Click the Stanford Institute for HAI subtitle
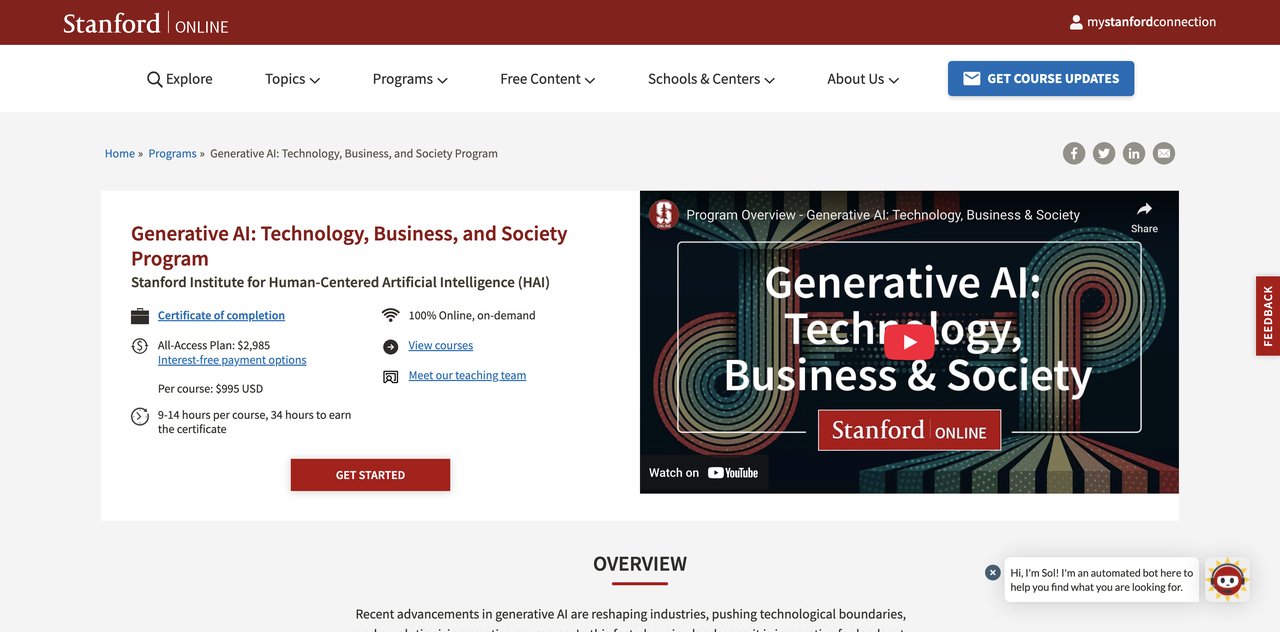This screenshot has height=632, width=1280. click(x=340, y=282)
